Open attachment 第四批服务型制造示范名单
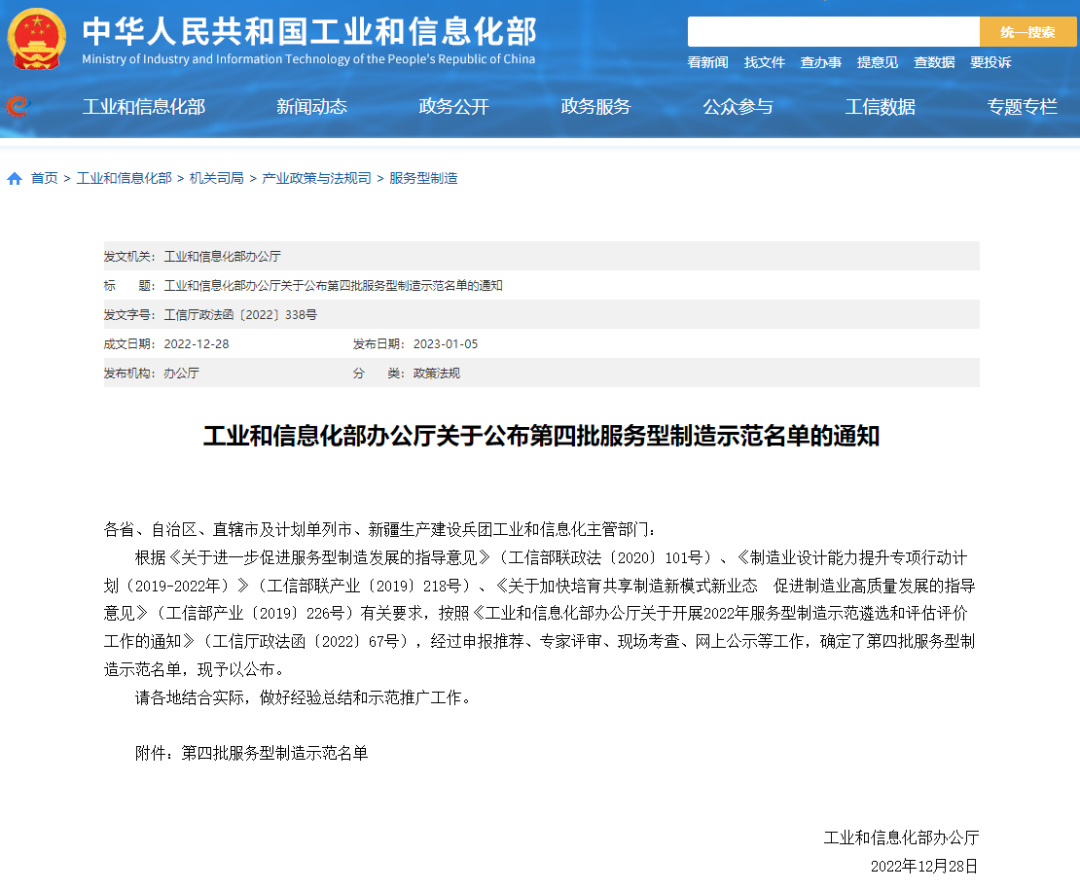The image size is (1080, 891). 274,753
